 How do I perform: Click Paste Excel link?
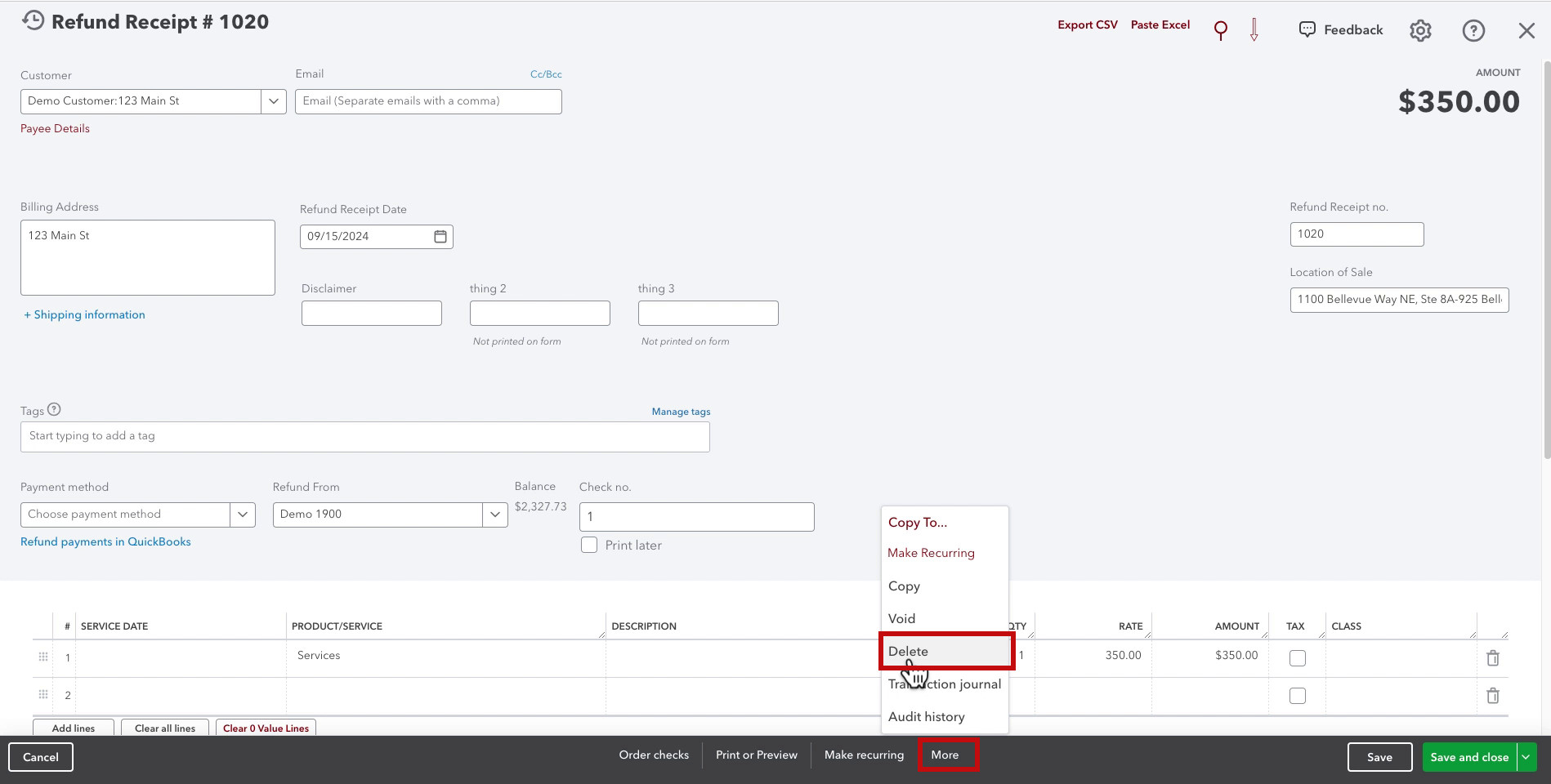(1160, 24)
